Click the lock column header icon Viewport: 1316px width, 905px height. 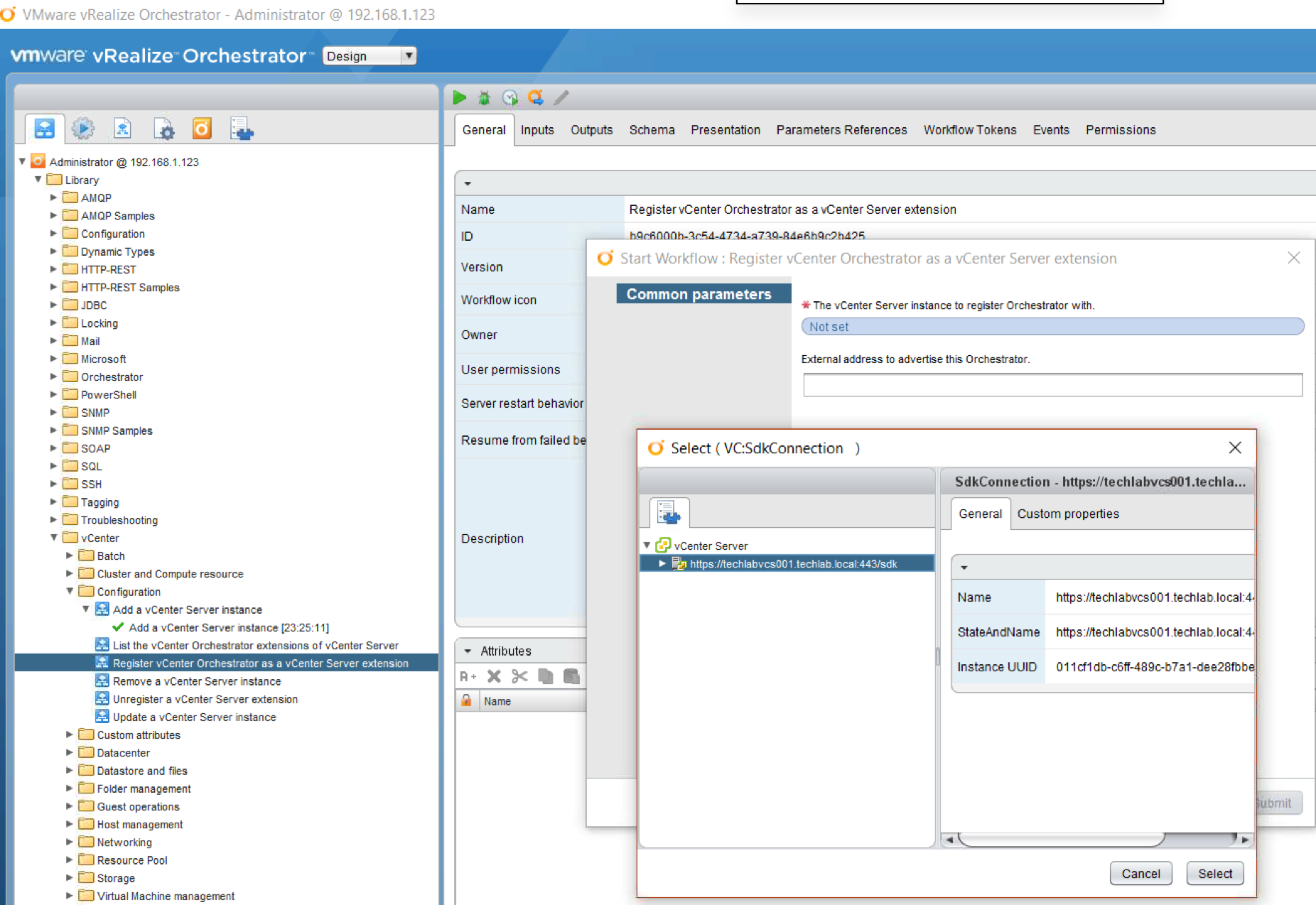pyautogui.click(x=466, y=700)
